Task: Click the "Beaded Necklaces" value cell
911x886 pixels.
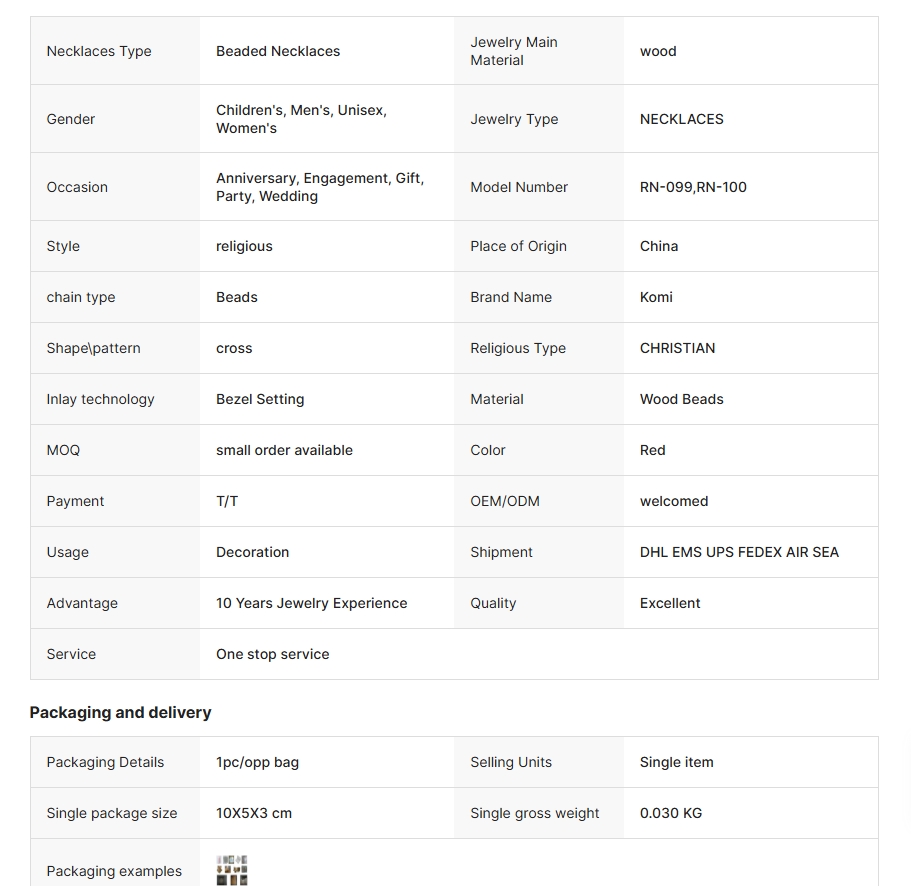Action: pos(278,51)
